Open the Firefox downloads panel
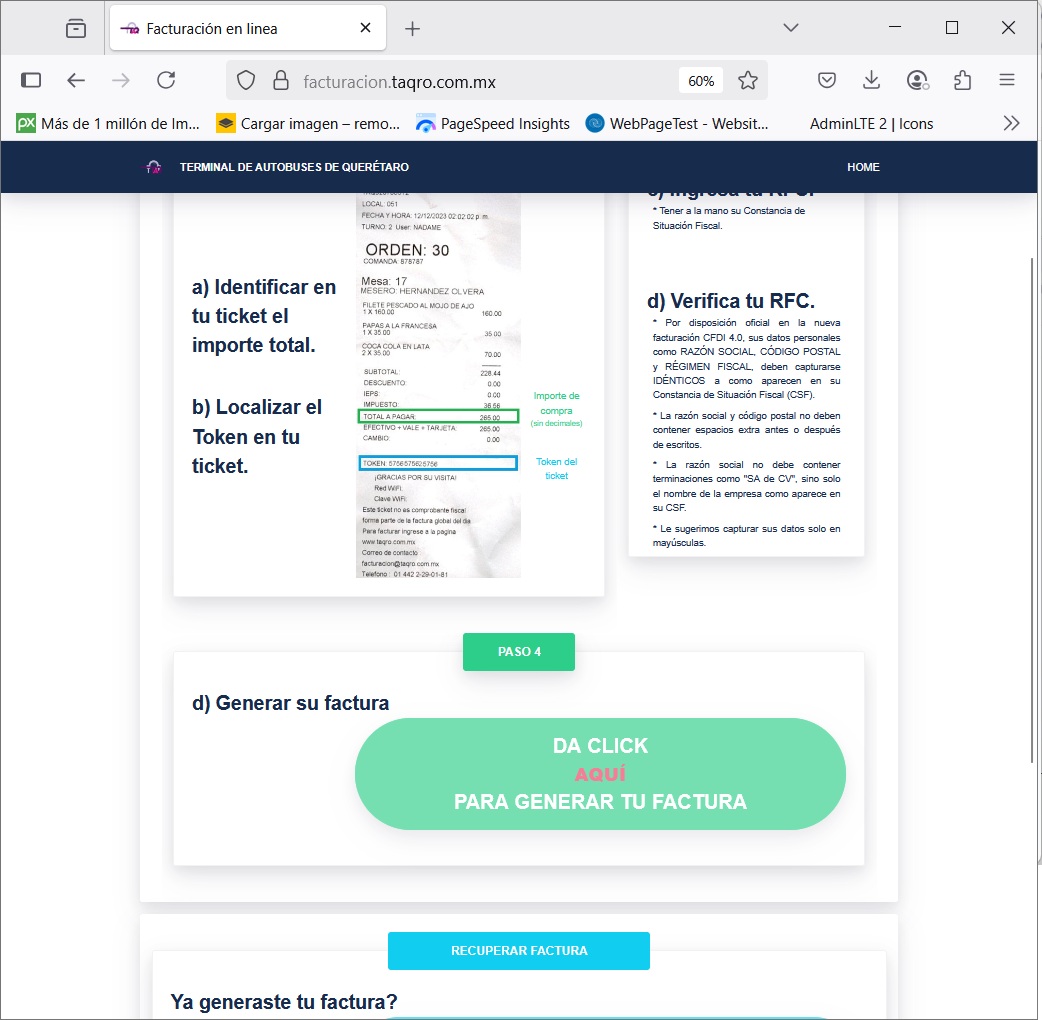Viewport: 1042px width, 1020px height. [x=871, y=81]
